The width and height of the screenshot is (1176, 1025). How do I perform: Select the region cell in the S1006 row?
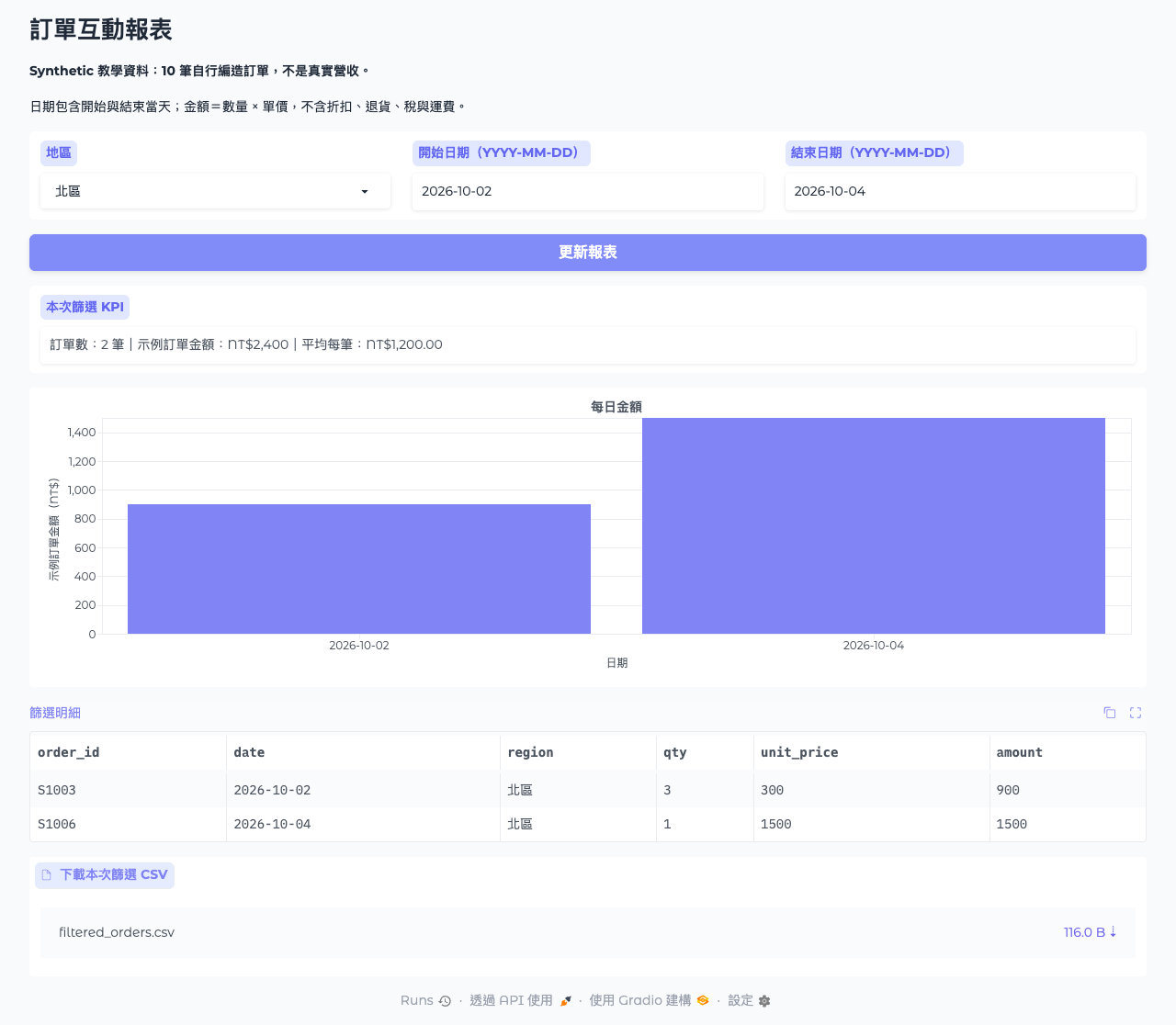[x=578, y=824]
